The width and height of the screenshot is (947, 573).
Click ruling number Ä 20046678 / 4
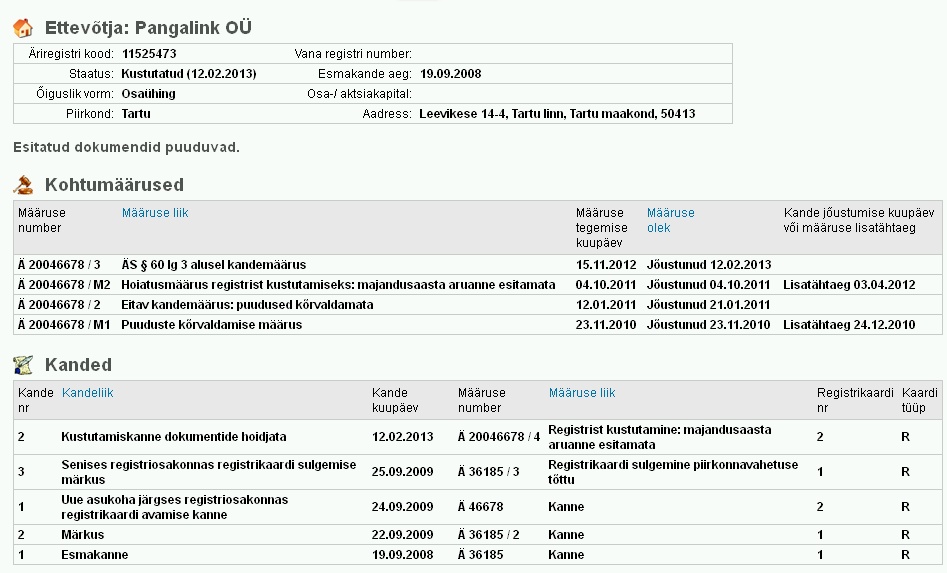pyautogui.click(x=499, y=437)
